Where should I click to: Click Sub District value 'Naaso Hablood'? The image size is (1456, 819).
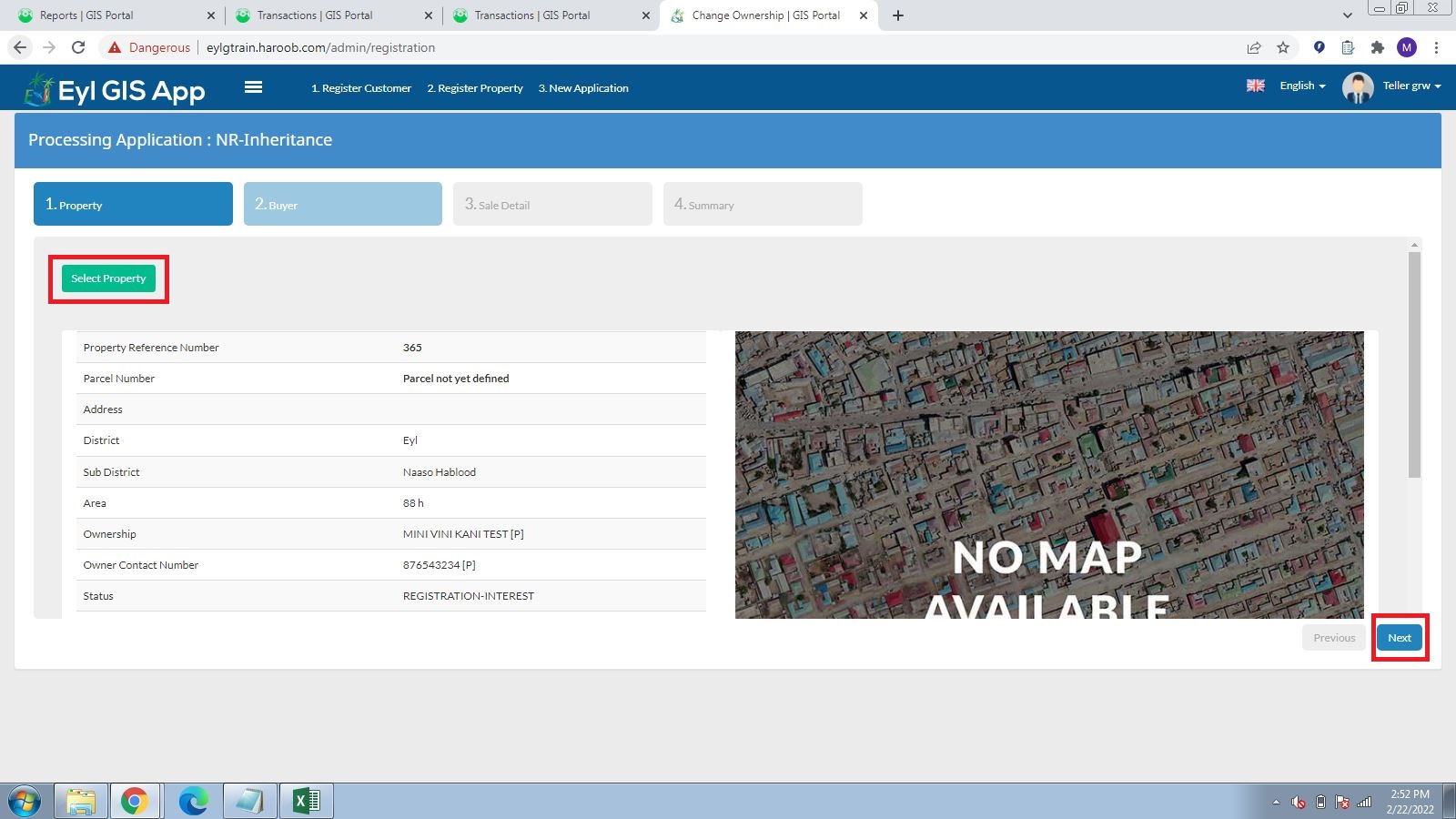[x=439, y=472]
